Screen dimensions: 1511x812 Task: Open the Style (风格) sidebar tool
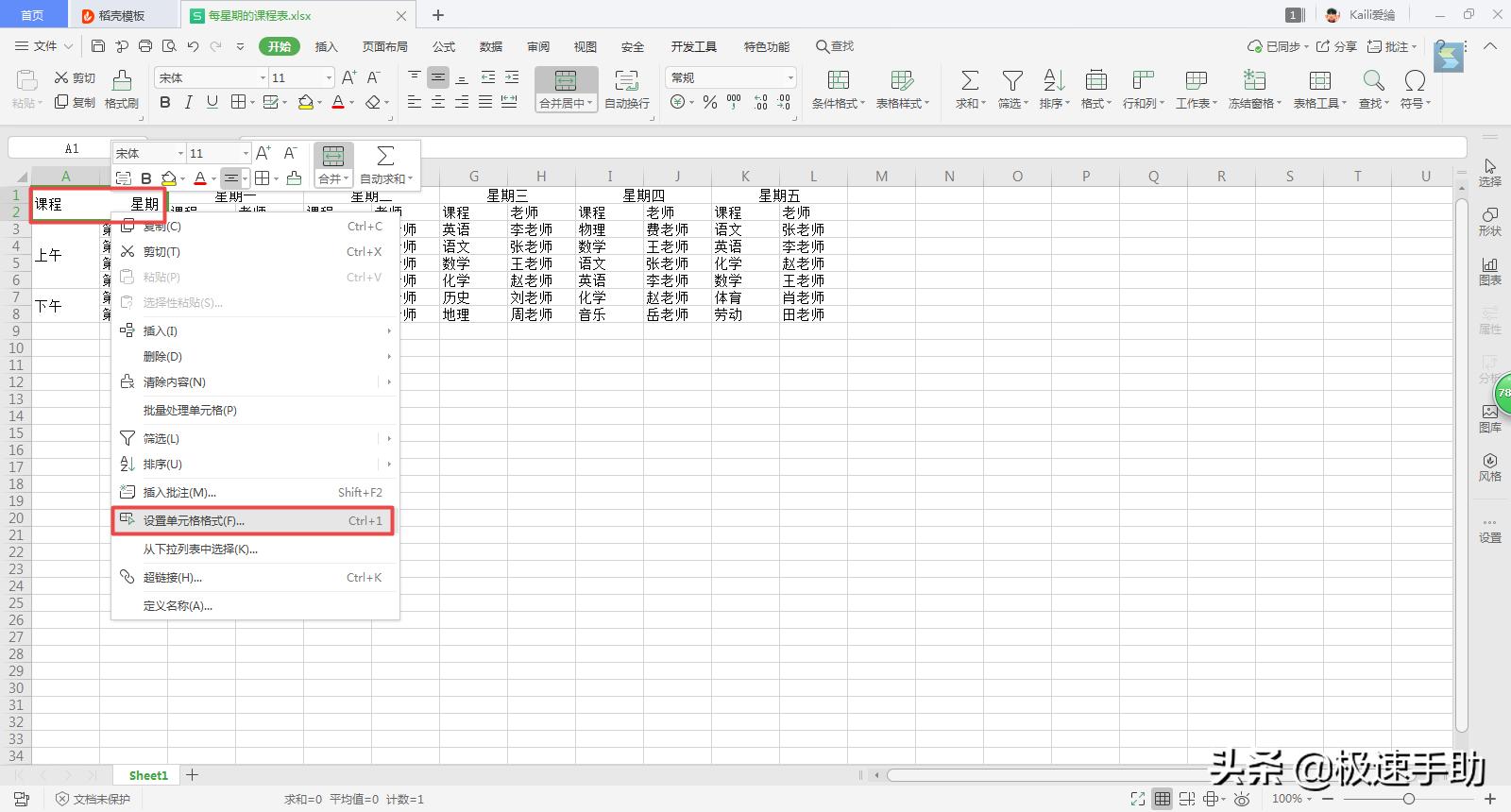pos(1489,467)
